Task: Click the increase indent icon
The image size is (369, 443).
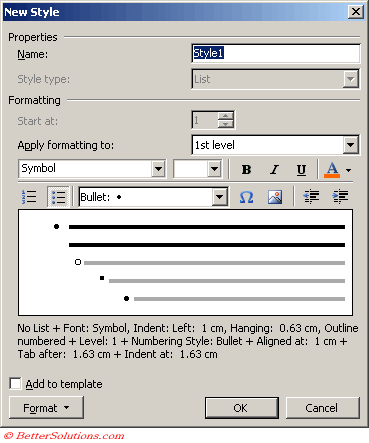Action: coord(340,197)
